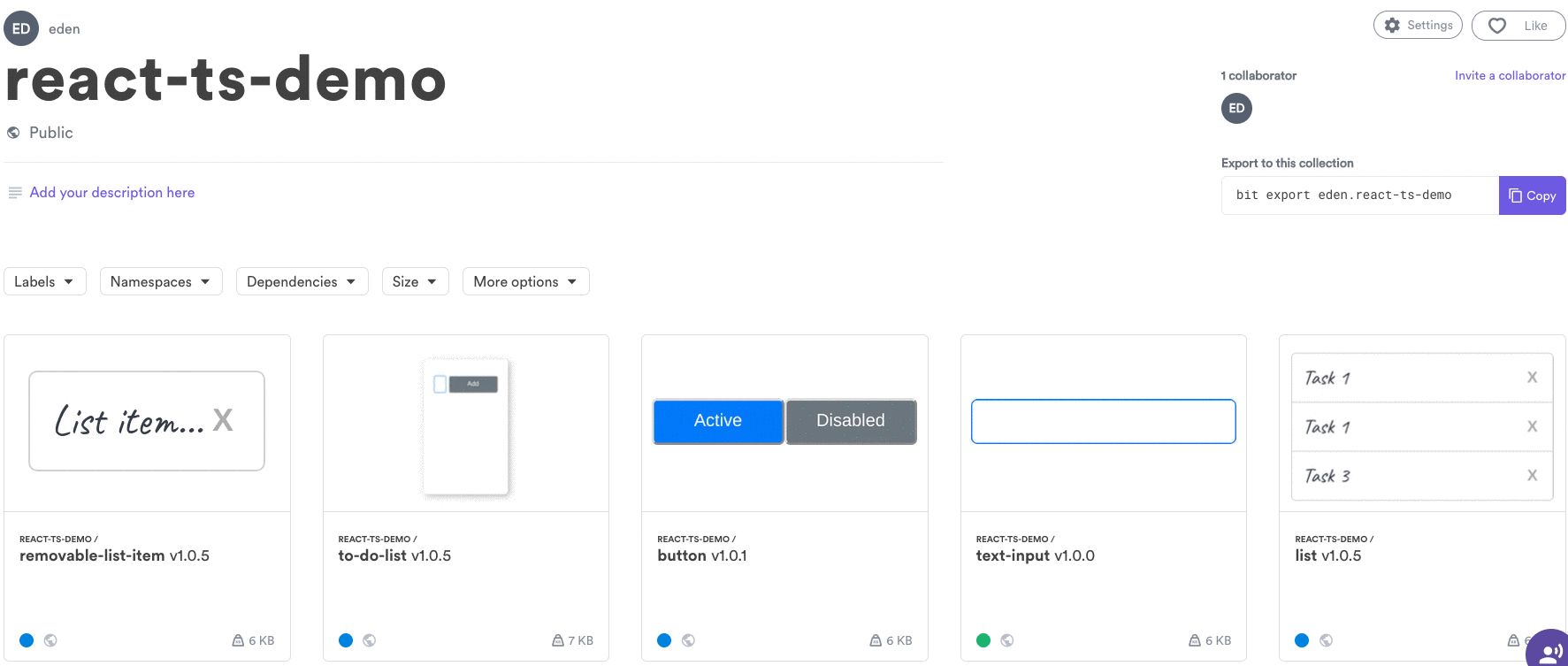Viewport: 1568px width, 666px height.
Task: Click the X next to Task 3 in list preview
Action: [x=1533, y=476]
